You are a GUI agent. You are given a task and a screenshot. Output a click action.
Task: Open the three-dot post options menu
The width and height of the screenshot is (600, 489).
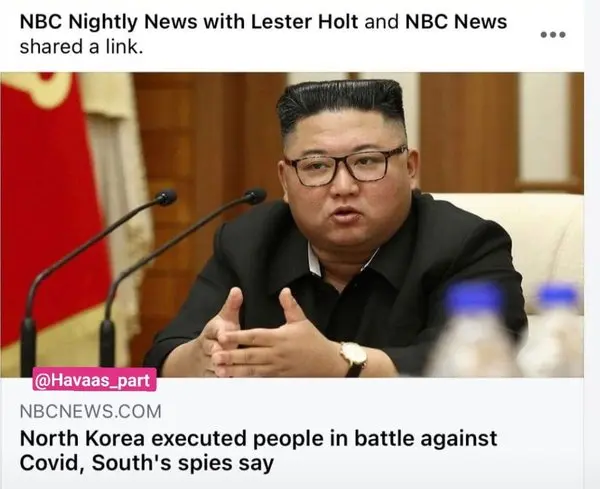[553, 34]
